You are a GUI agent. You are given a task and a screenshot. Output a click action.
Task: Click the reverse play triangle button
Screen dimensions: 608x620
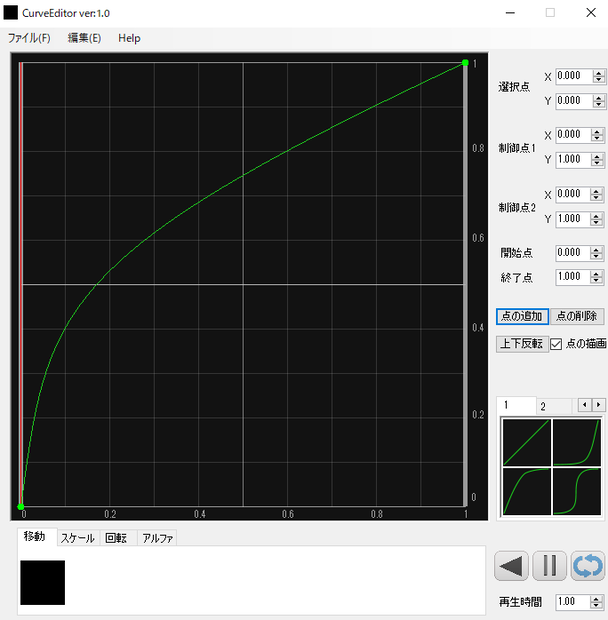(511, 565)
